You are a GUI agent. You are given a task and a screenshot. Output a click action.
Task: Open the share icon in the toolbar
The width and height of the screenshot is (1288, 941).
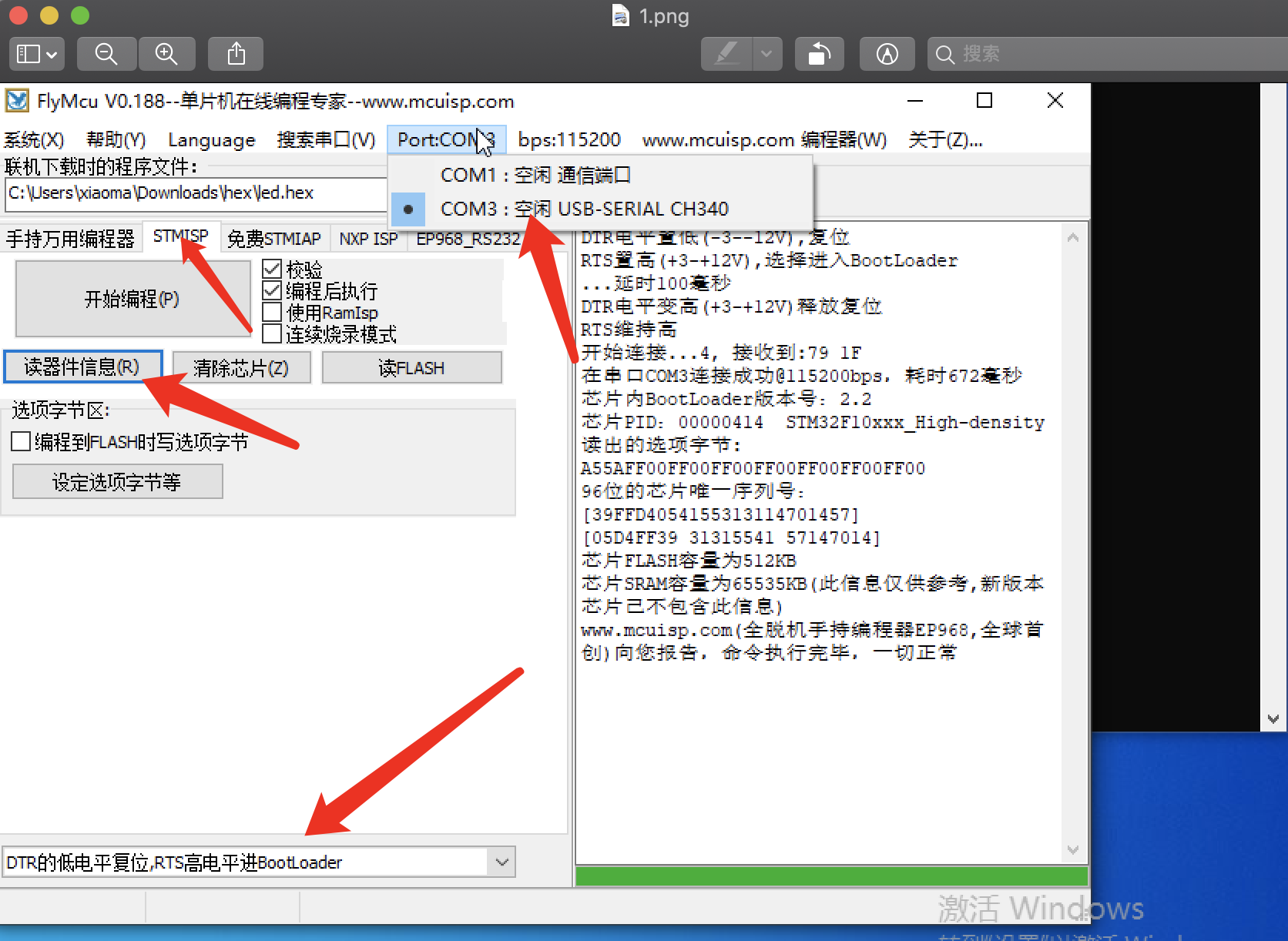236,54
